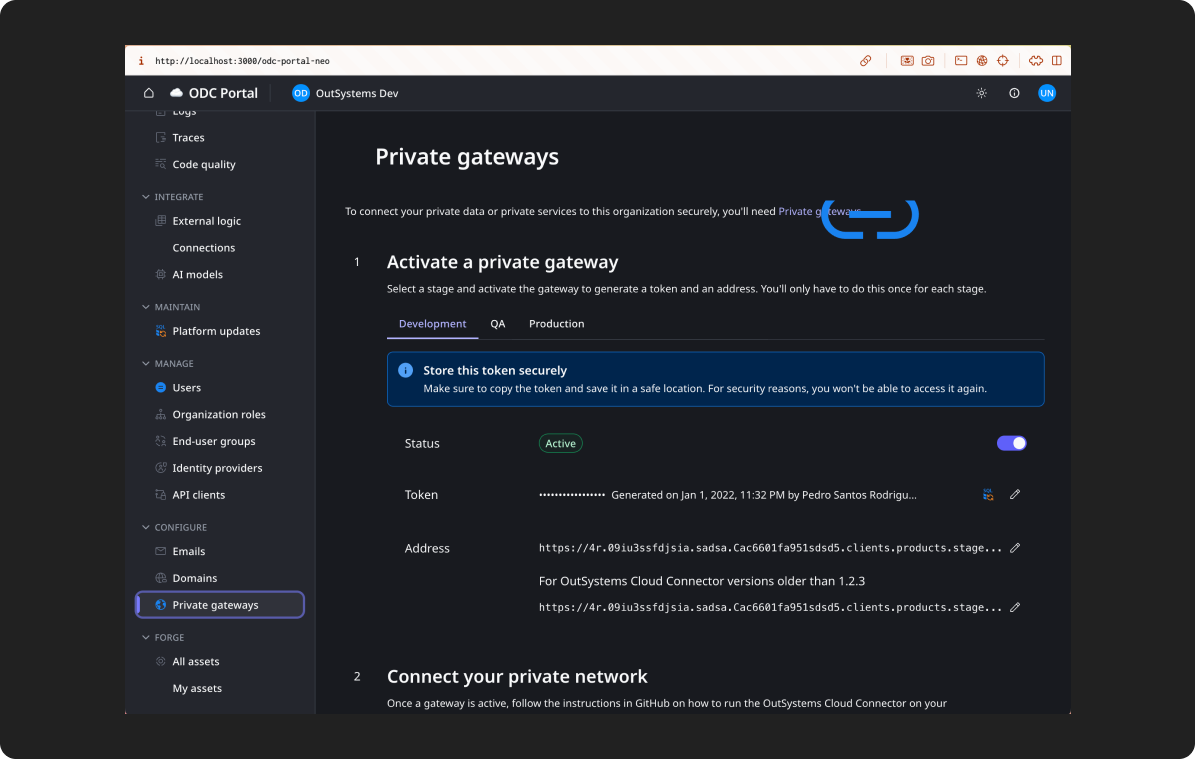Collapse the MANAGE section
This screenshot has height=759, width=1195.
pos(146,363)
